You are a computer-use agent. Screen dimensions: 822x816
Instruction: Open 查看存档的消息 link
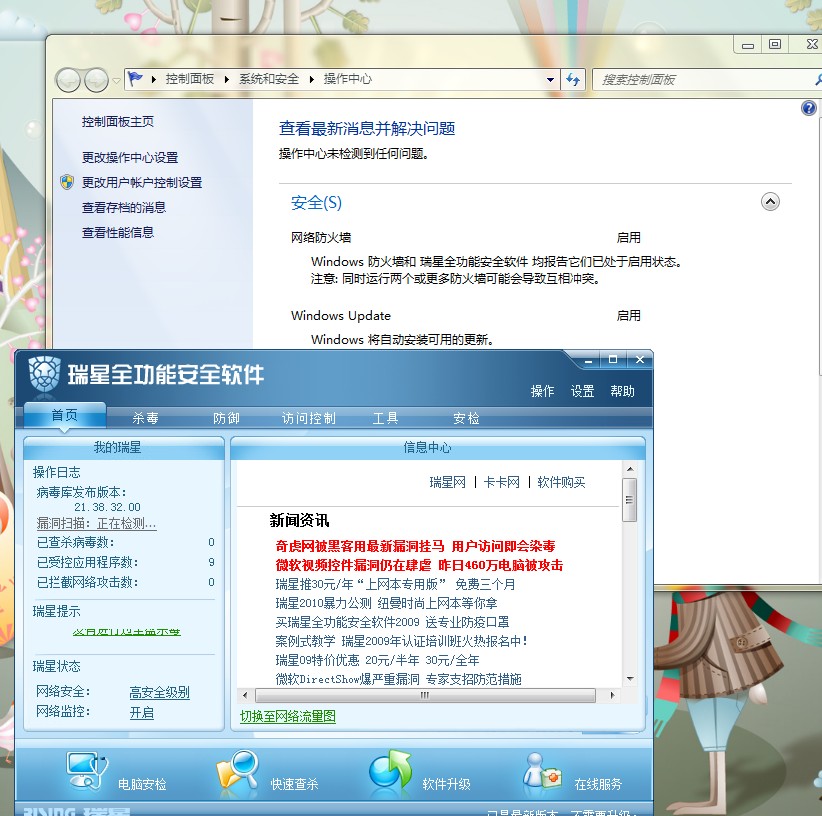pos(124,208)
